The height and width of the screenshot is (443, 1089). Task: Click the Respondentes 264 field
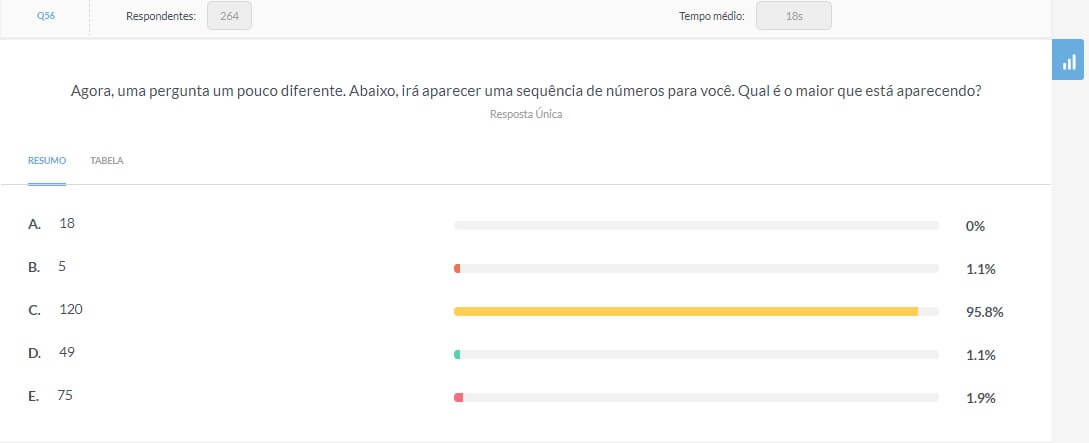pos(229,16)
